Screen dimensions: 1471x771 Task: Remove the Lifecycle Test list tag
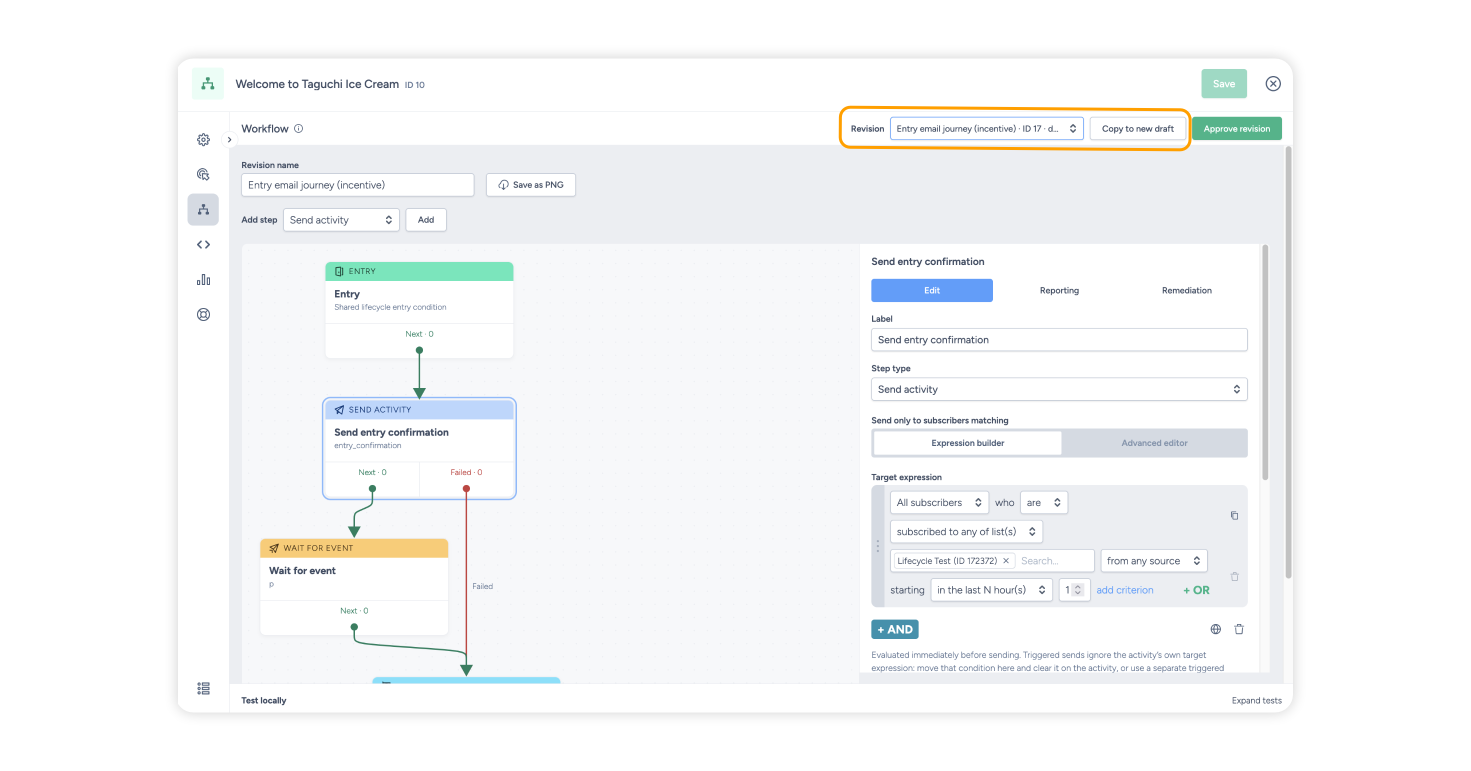[1006, 561]
